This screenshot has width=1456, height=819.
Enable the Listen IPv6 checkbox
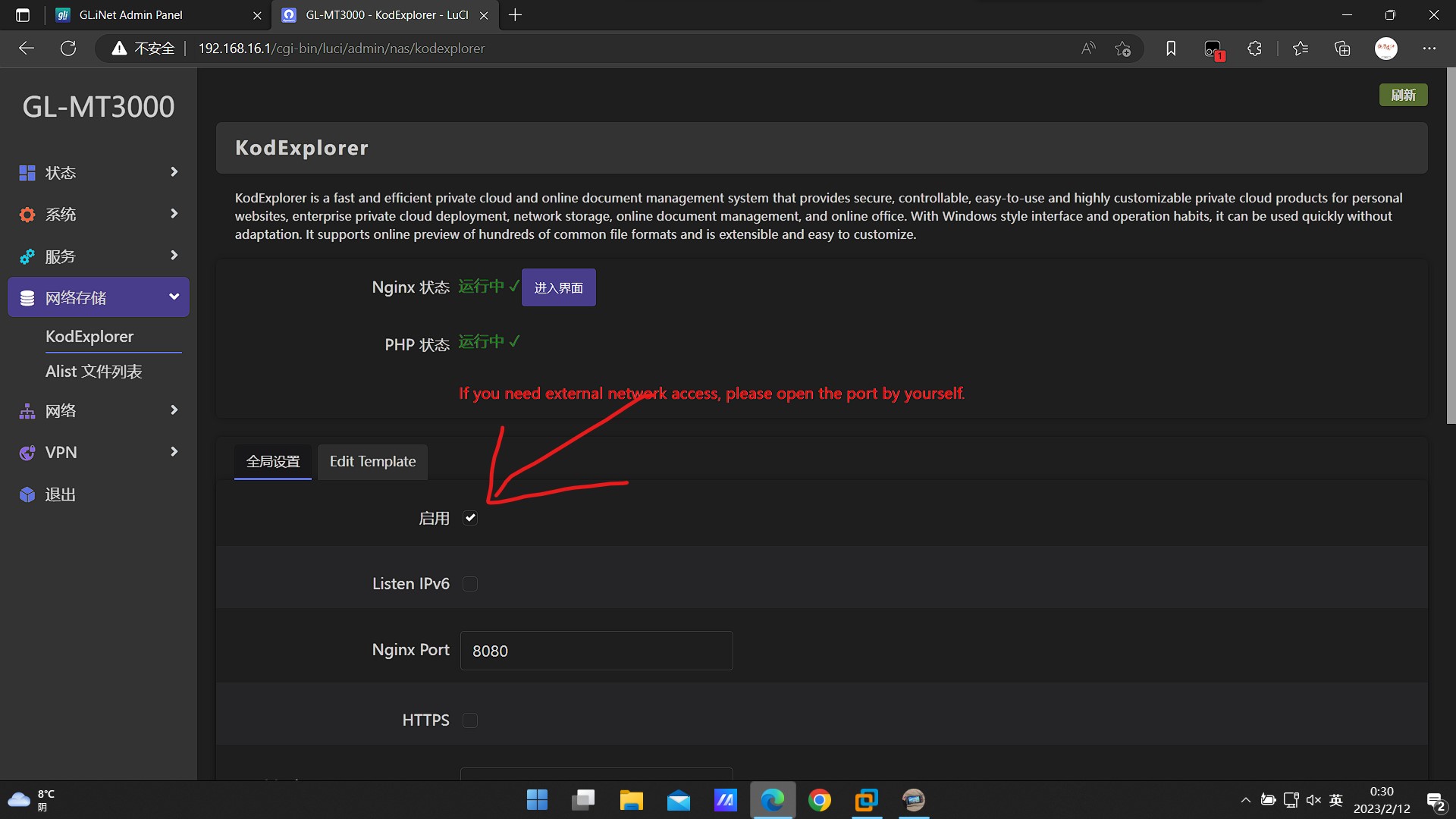click(x=470, y=584)
